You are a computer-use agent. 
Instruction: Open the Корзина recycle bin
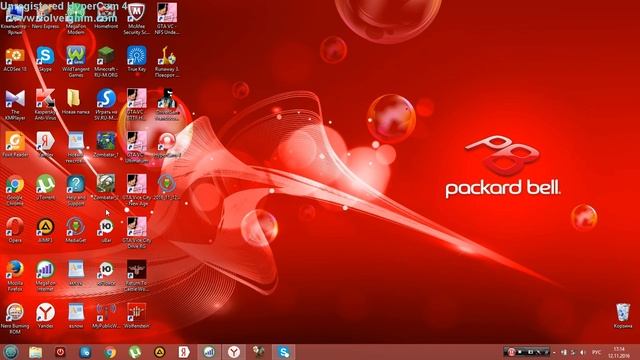point(622,316)
